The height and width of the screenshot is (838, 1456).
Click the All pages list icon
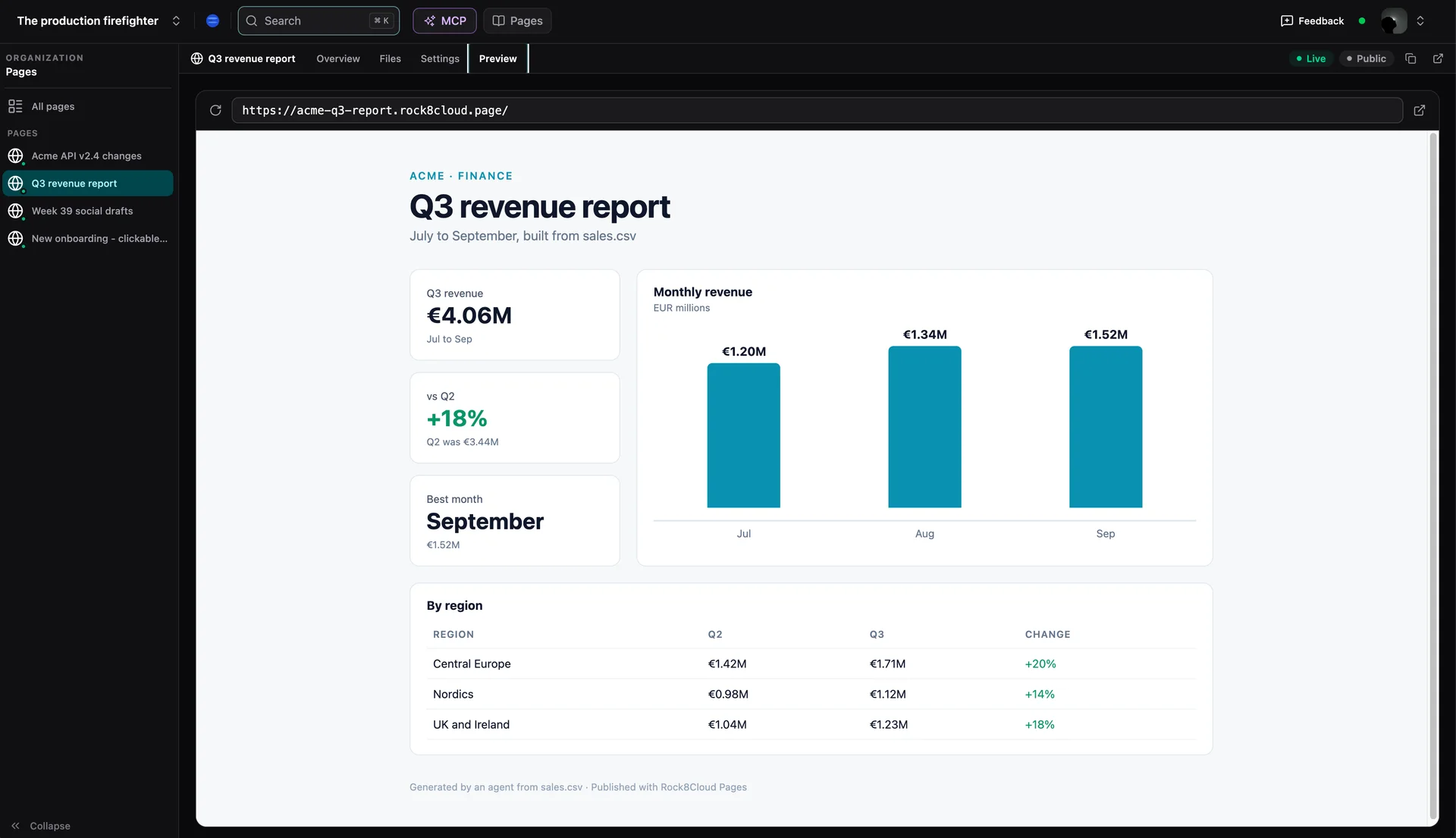point(15,106)
